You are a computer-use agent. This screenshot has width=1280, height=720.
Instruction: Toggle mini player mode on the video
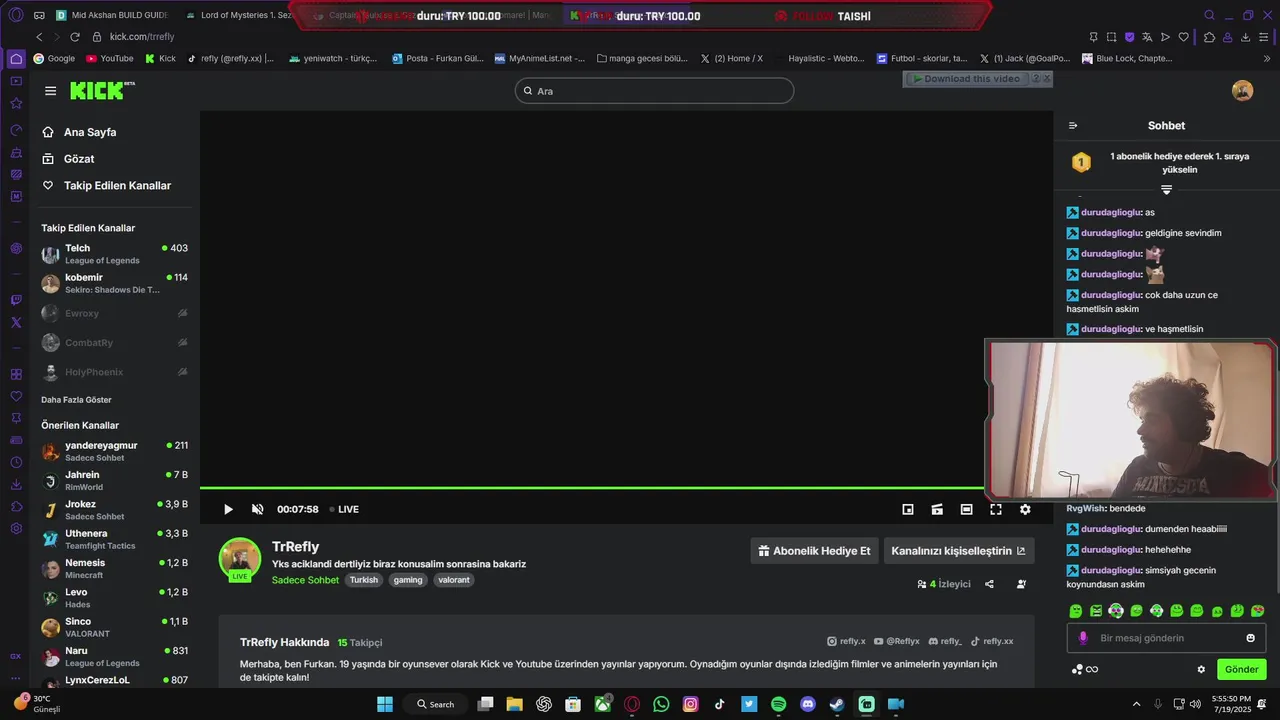(908, 509)
